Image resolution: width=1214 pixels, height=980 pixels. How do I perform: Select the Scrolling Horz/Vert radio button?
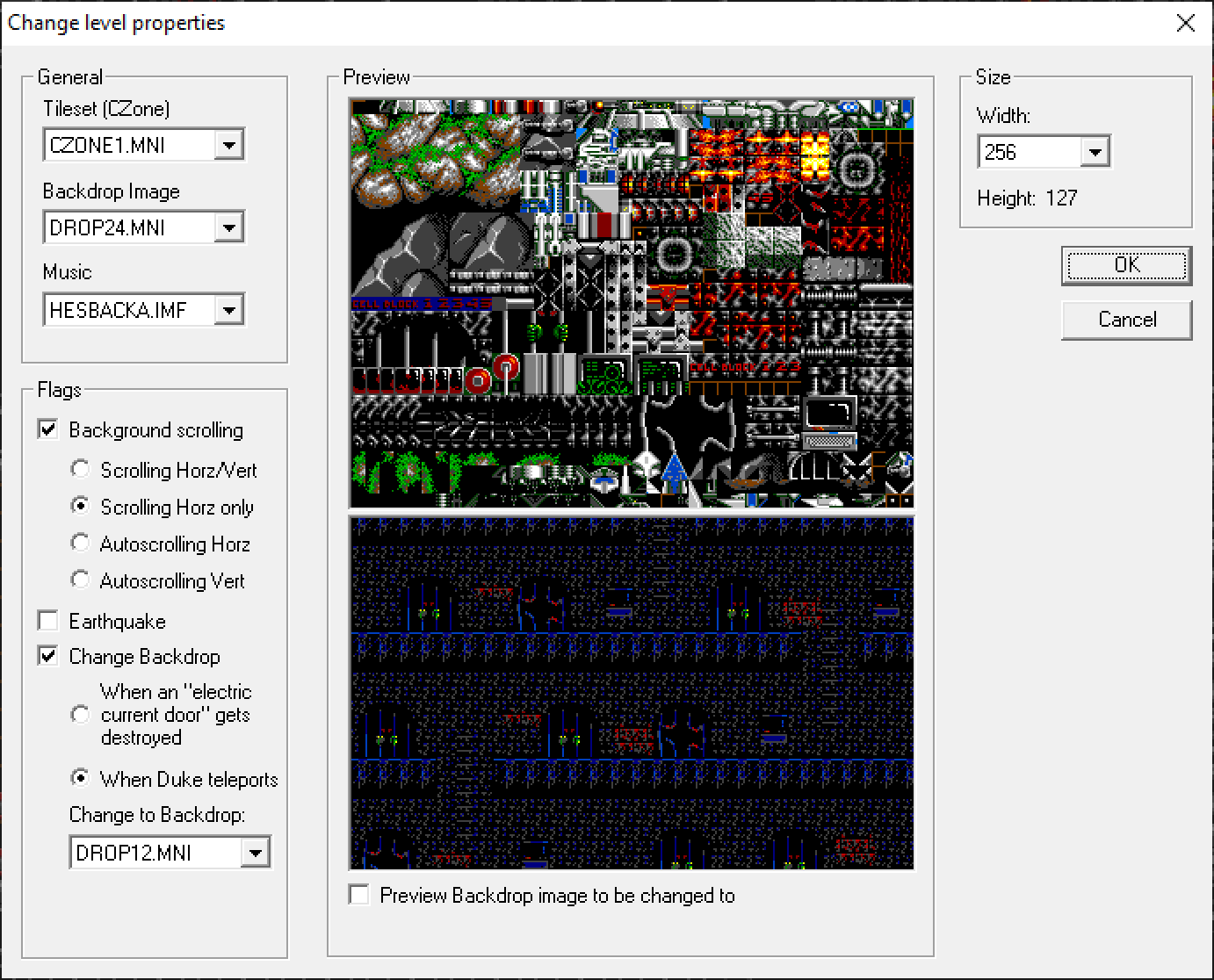point(80,469)
